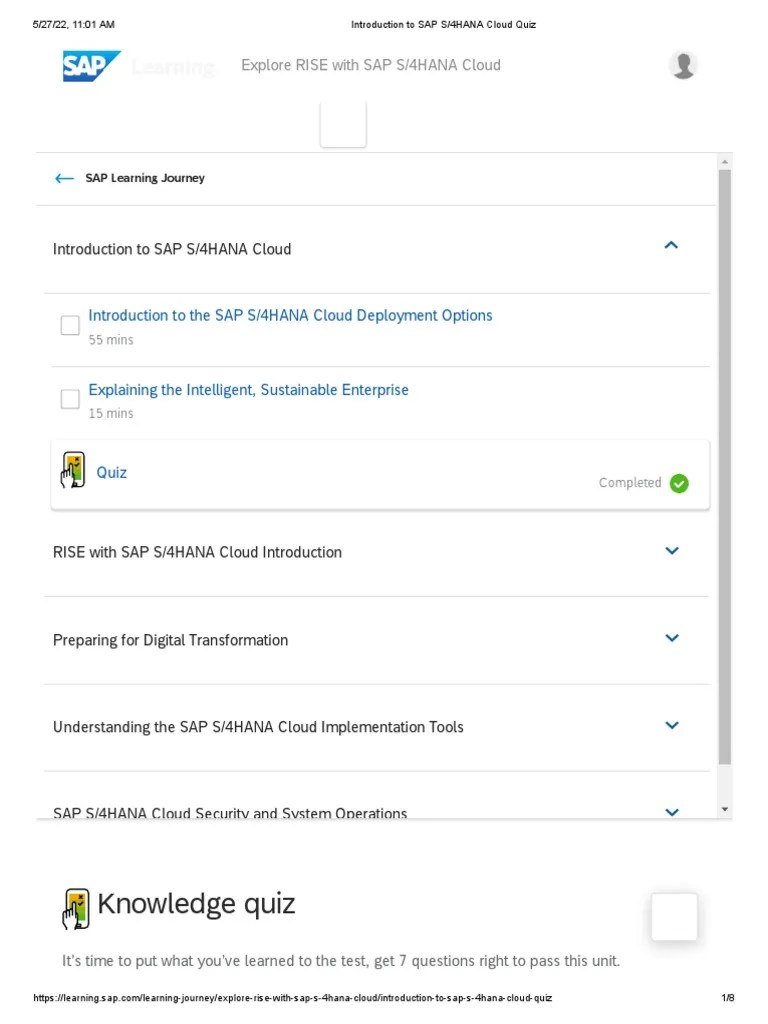
Task: Click the vertical scrollbar thumb
Action: pyautogui.click(x=724, y=467)
